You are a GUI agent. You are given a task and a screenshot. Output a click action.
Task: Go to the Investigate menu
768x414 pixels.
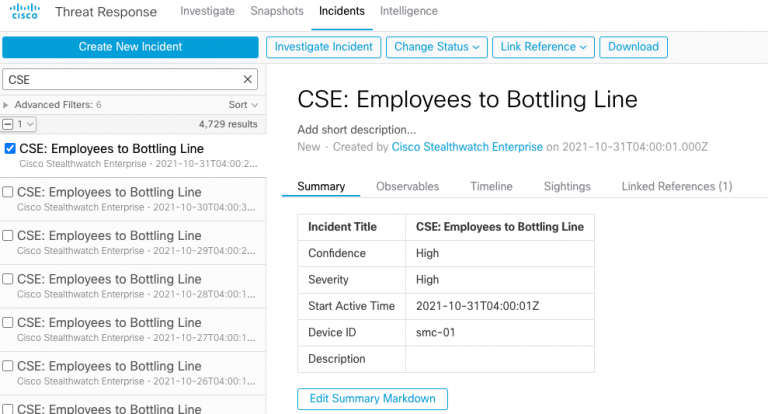[x=207, y=11]
